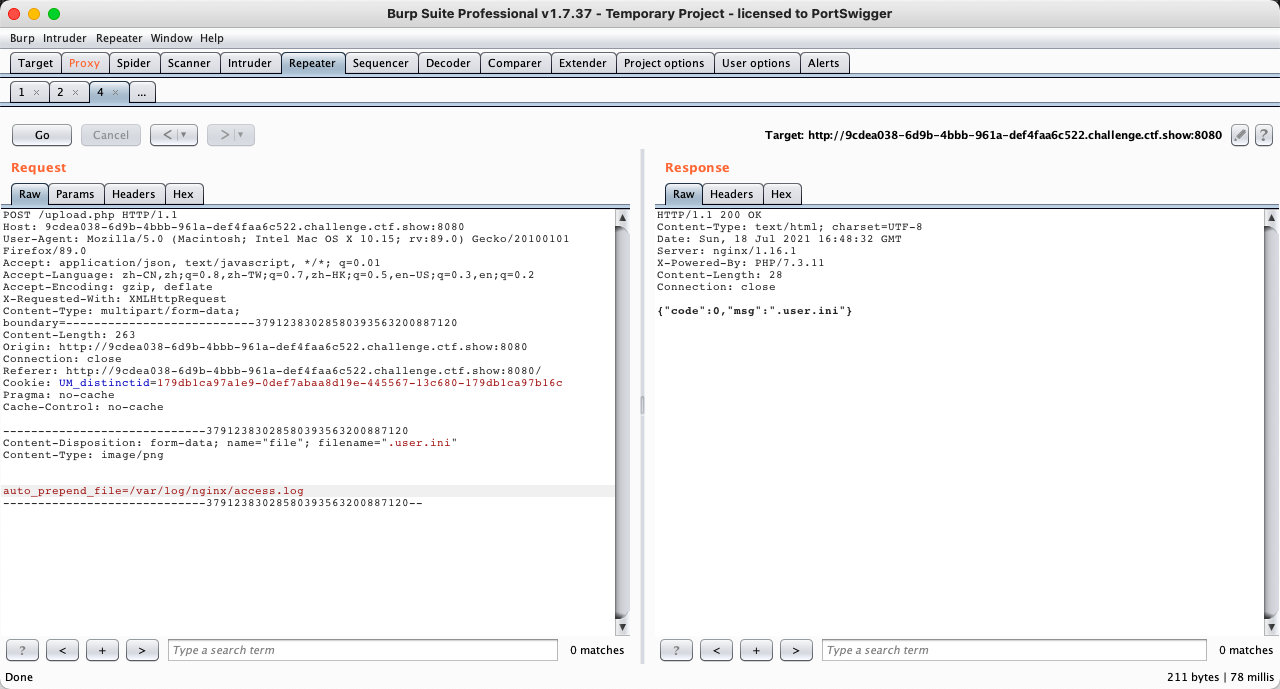Open request search options + button
The width and height of the screenshot is (1280, 689).
point(102,650)
